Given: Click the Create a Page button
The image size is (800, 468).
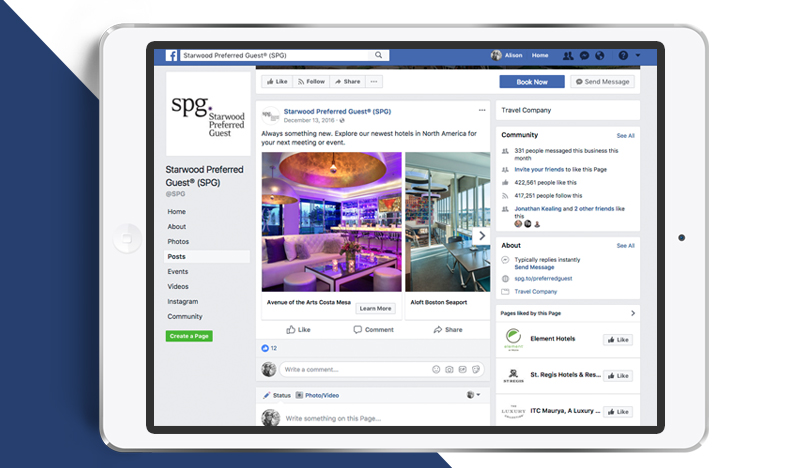Looking at the screenshot, I should pos(189,336).
